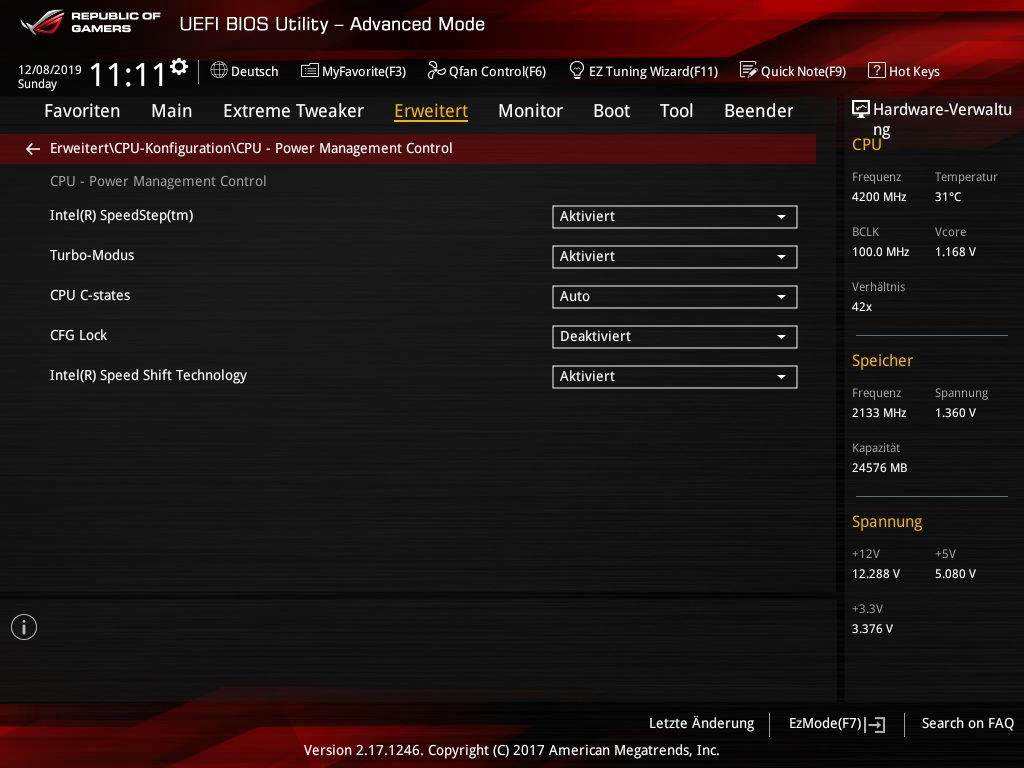Switch to the Favoriten tab

tap(82, 111)
